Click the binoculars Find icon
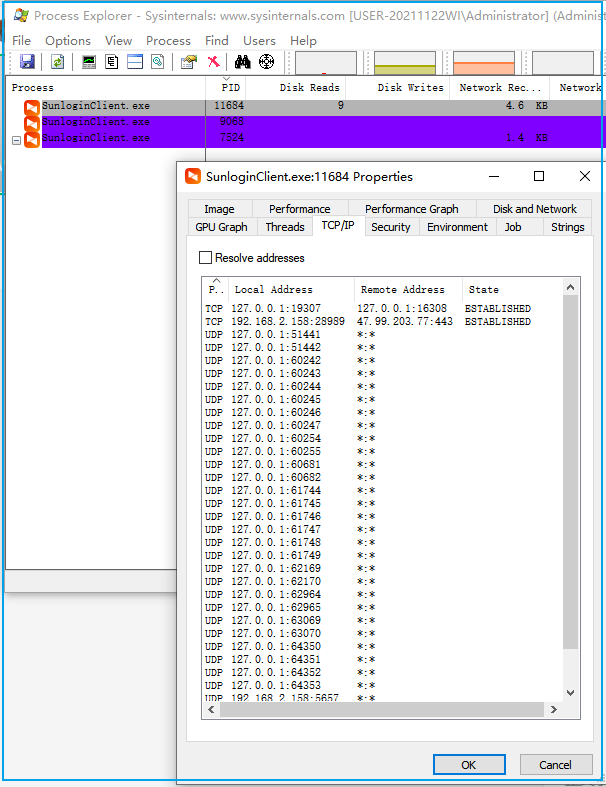Screen dimensions: 606x787 pyautogui.click(x=243, y=62)
